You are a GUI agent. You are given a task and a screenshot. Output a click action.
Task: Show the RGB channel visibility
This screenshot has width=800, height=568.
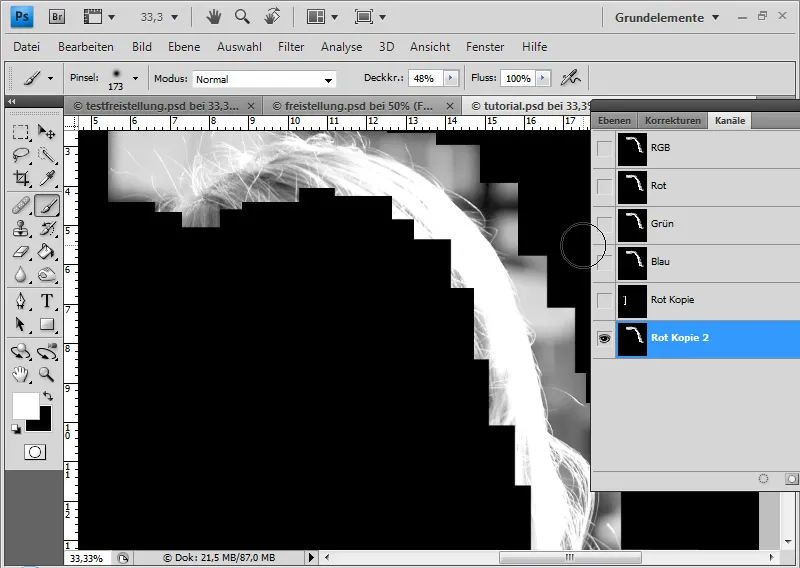(604, 149)
